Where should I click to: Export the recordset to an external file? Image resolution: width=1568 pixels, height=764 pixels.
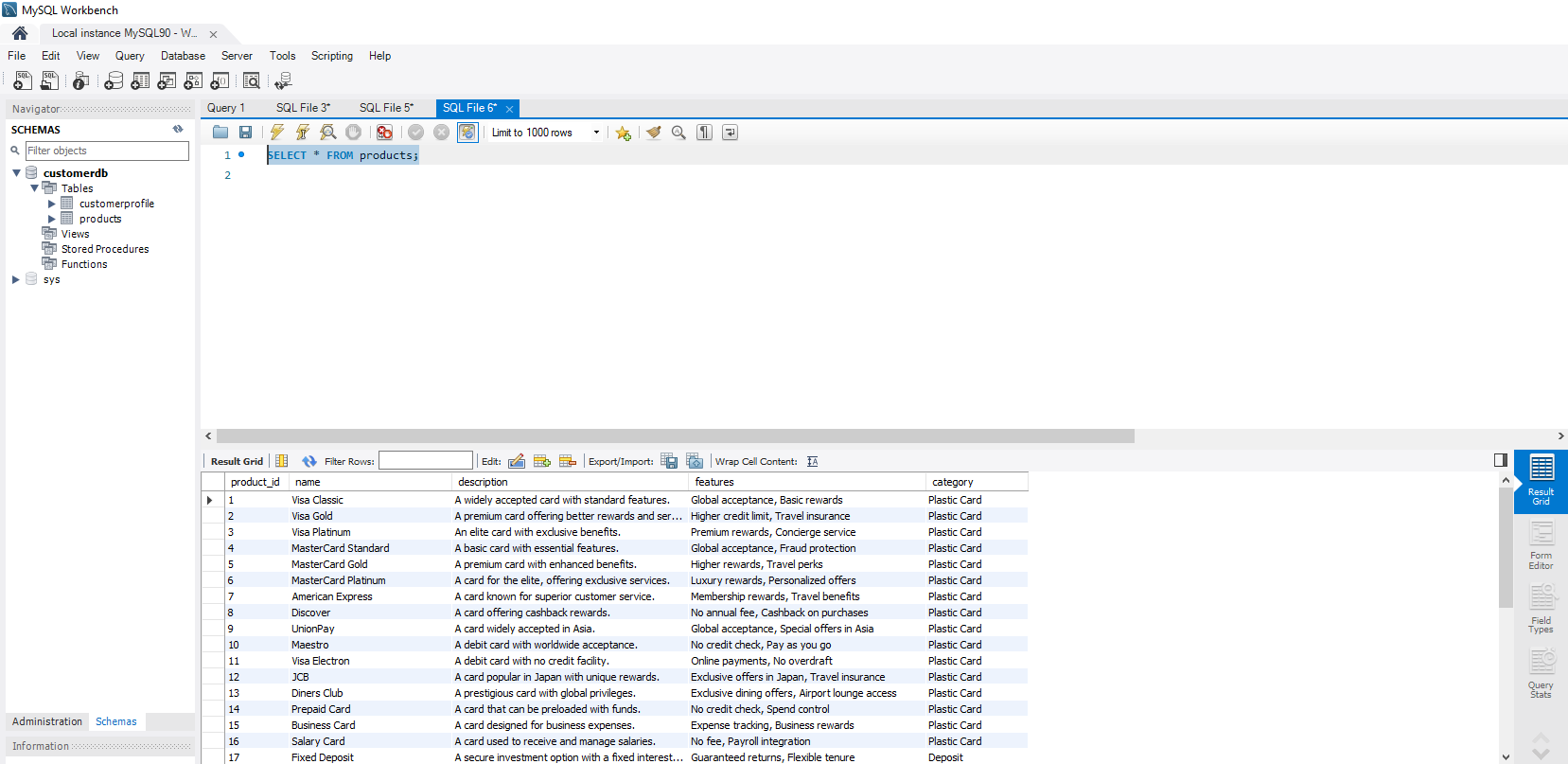point(669,461)
